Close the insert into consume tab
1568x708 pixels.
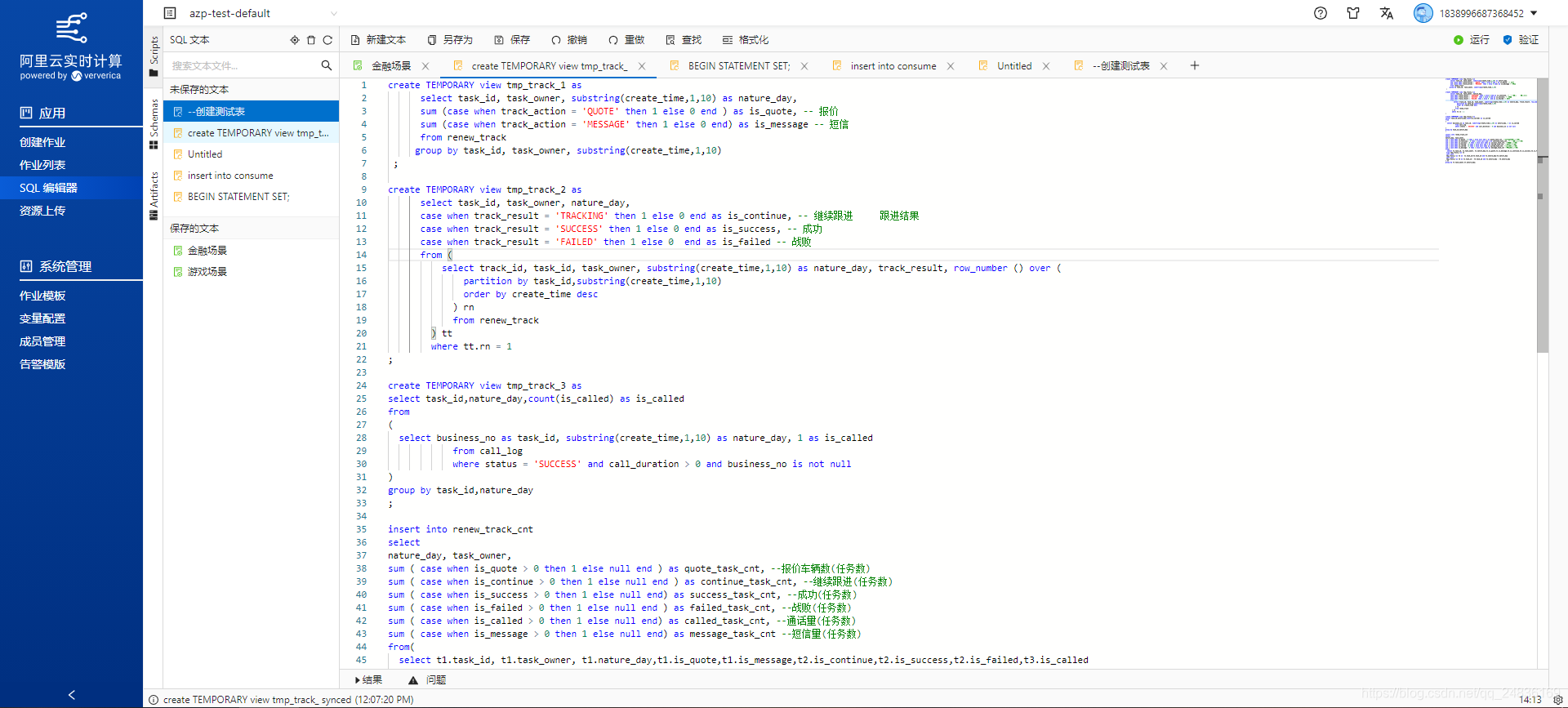pos(951,66)
